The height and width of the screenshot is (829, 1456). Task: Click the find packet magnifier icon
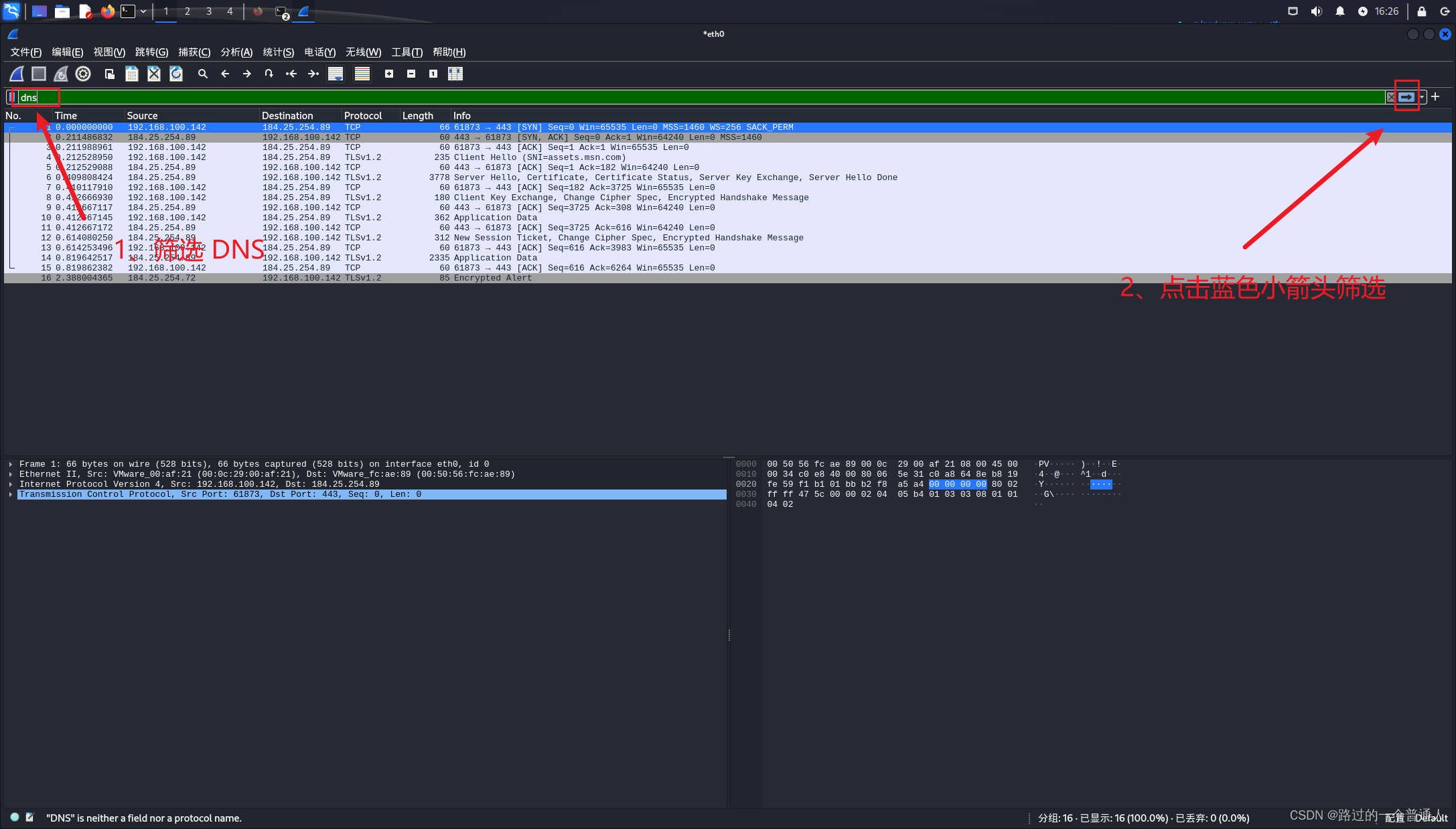(202, 74)
